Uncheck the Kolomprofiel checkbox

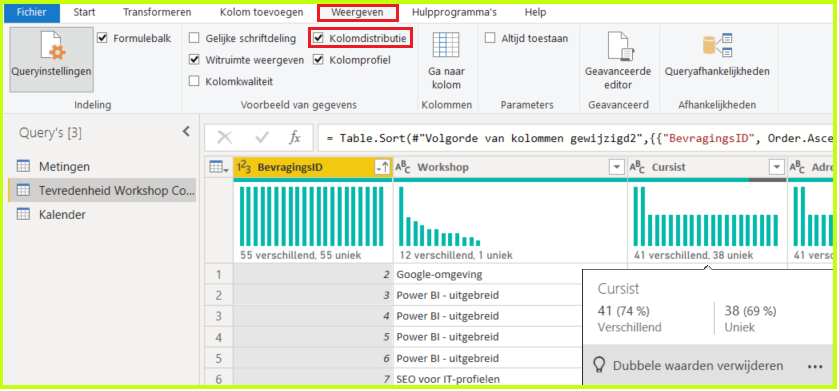point(318,60)
